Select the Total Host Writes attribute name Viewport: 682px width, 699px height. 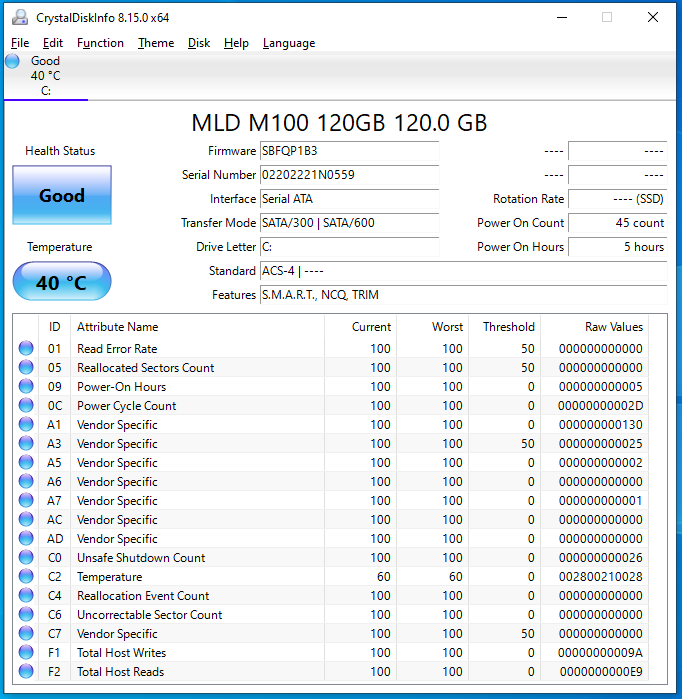coord(121,653)
